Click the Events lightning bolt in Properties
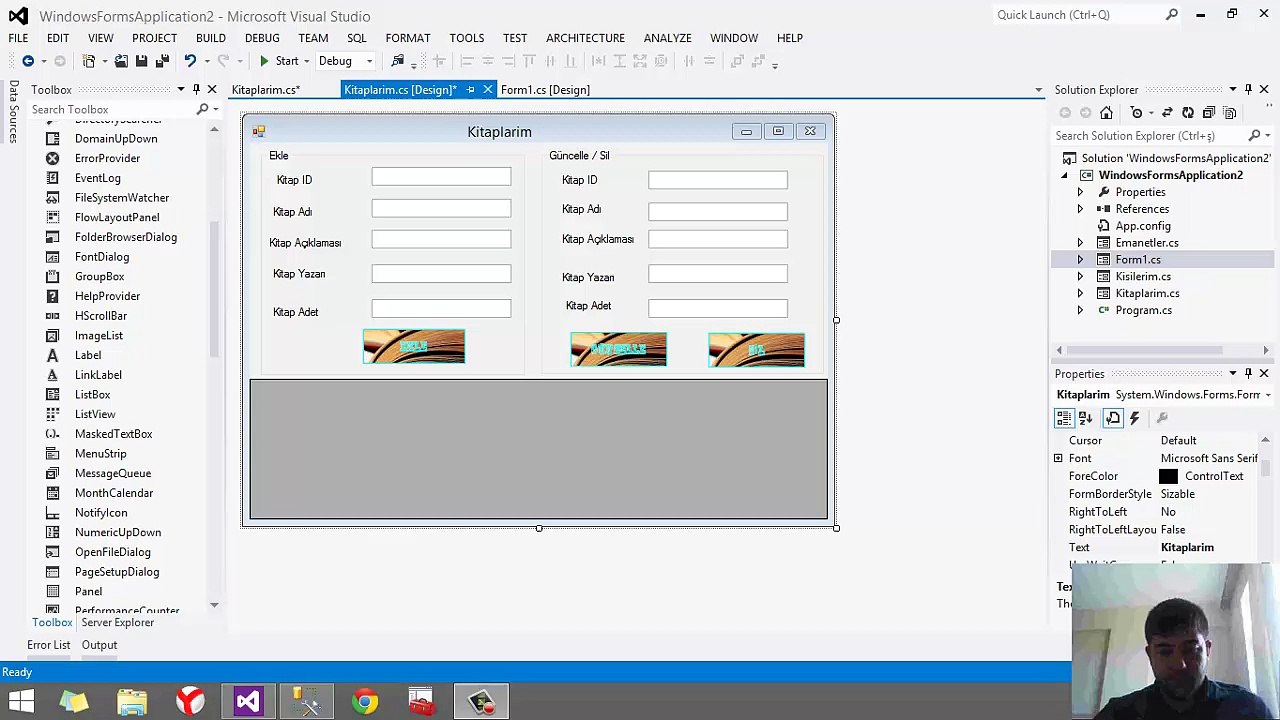This screenshot has width=1280, height=720. (x=1134, y=418)
